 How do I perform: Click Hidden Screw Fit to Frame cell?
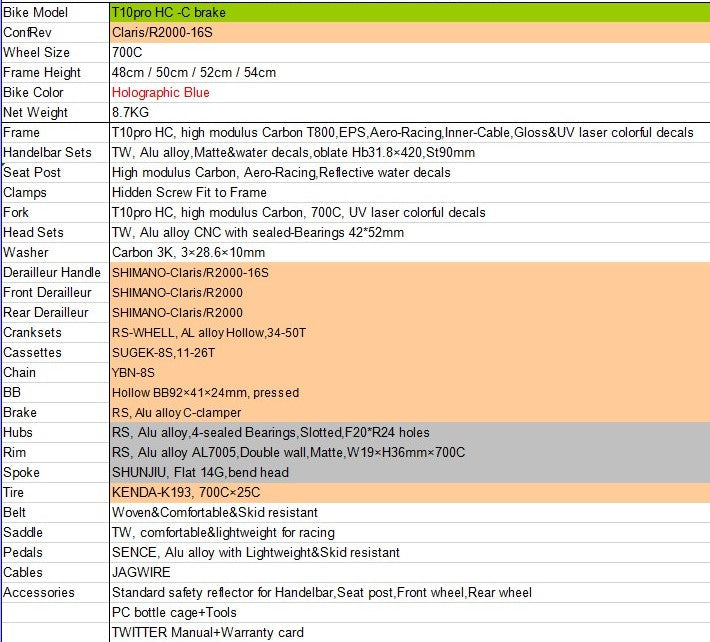click(x=410, y=192)
